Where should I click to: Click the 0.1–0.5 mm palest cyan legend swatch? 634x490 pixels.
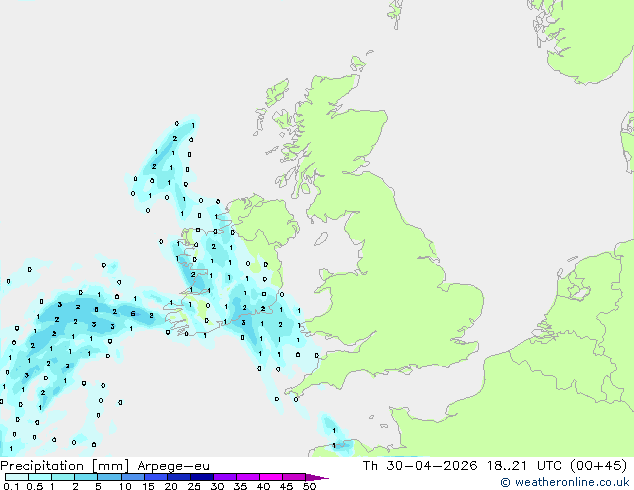[x=17, y=477]
